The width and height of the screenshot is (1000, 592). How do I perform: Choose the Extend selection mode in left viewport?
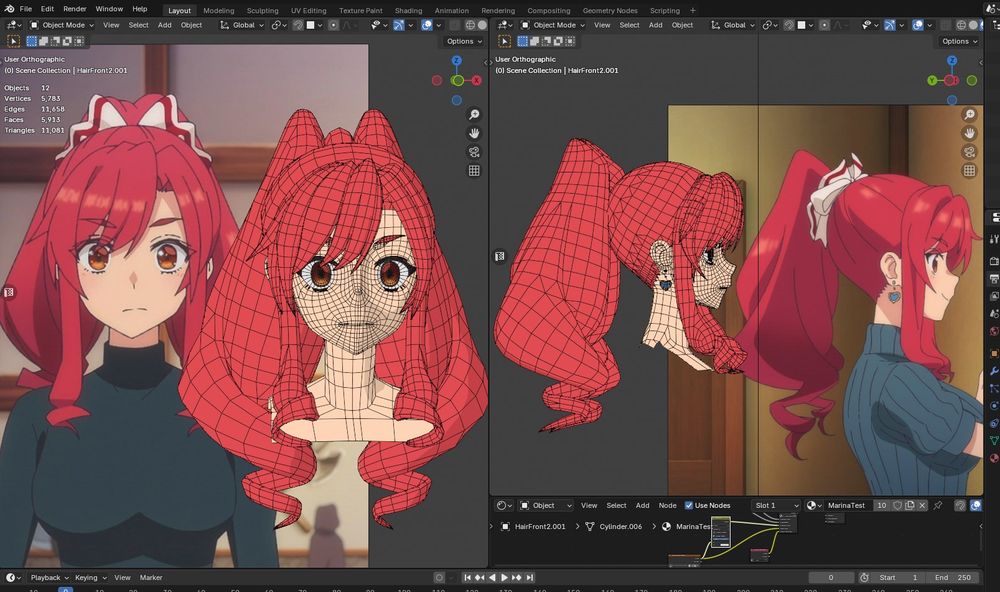click(x=43, y=41)
